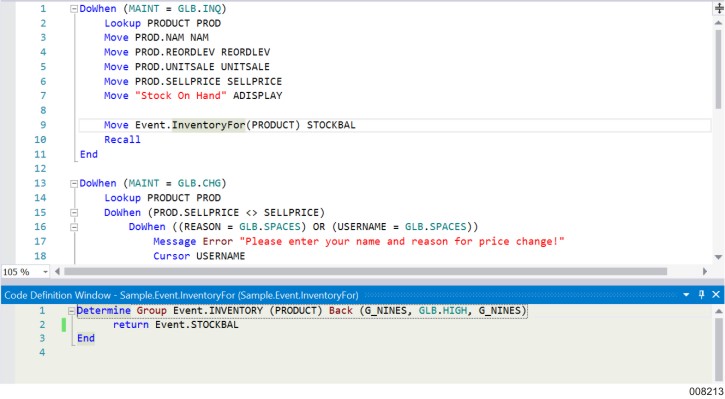The width and height of the screenshot is (725, 399).
Task: Open the Code Definition Window options dropdown
Action: click(x=686, y=295)
